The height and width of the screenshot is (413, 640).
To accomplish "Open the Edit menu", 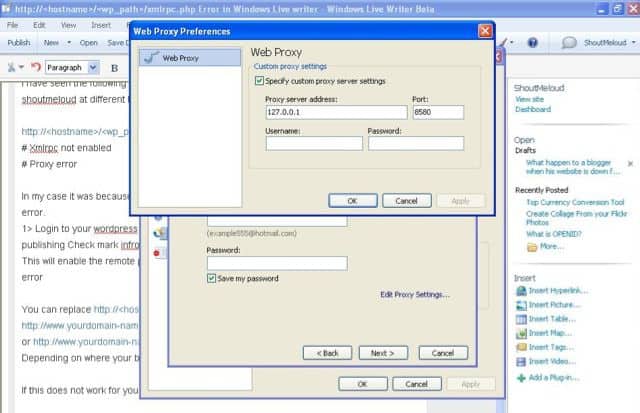I will pyautogui.click(x=39, y=25).
